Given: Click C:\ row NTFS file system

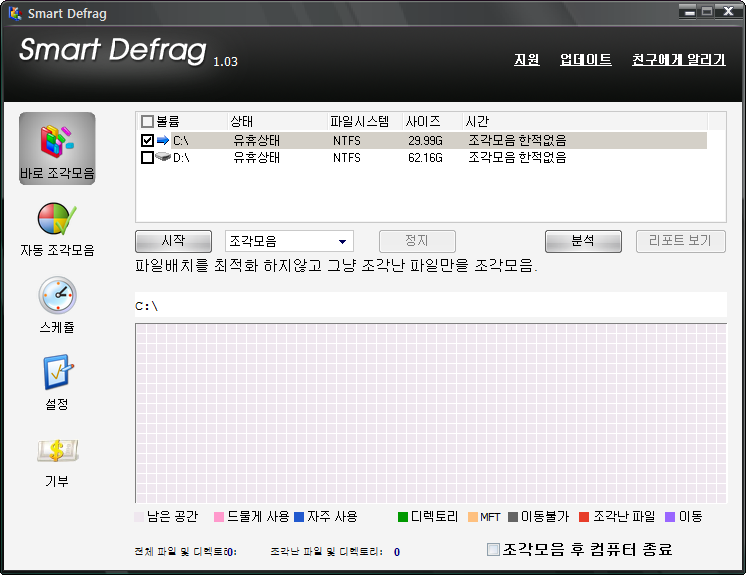Looking at the screenshot, I should click(x=347, y=140).
